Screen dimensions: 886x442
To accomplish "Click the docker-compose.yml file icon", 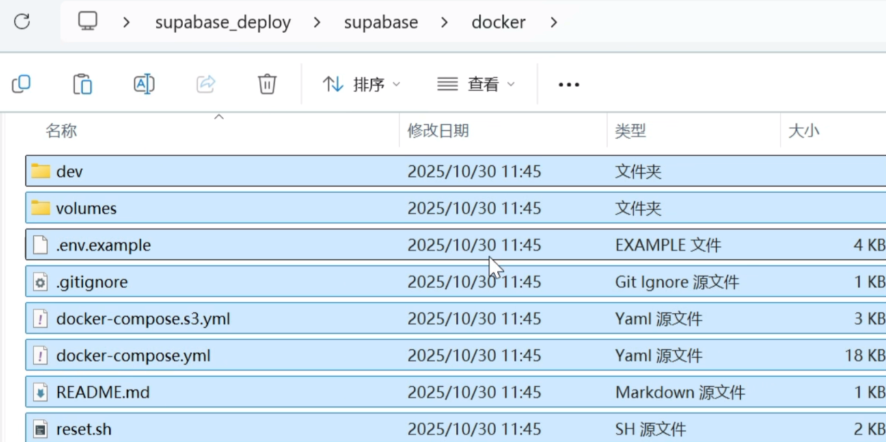I will pyautogui.click(x=40, y=356).
